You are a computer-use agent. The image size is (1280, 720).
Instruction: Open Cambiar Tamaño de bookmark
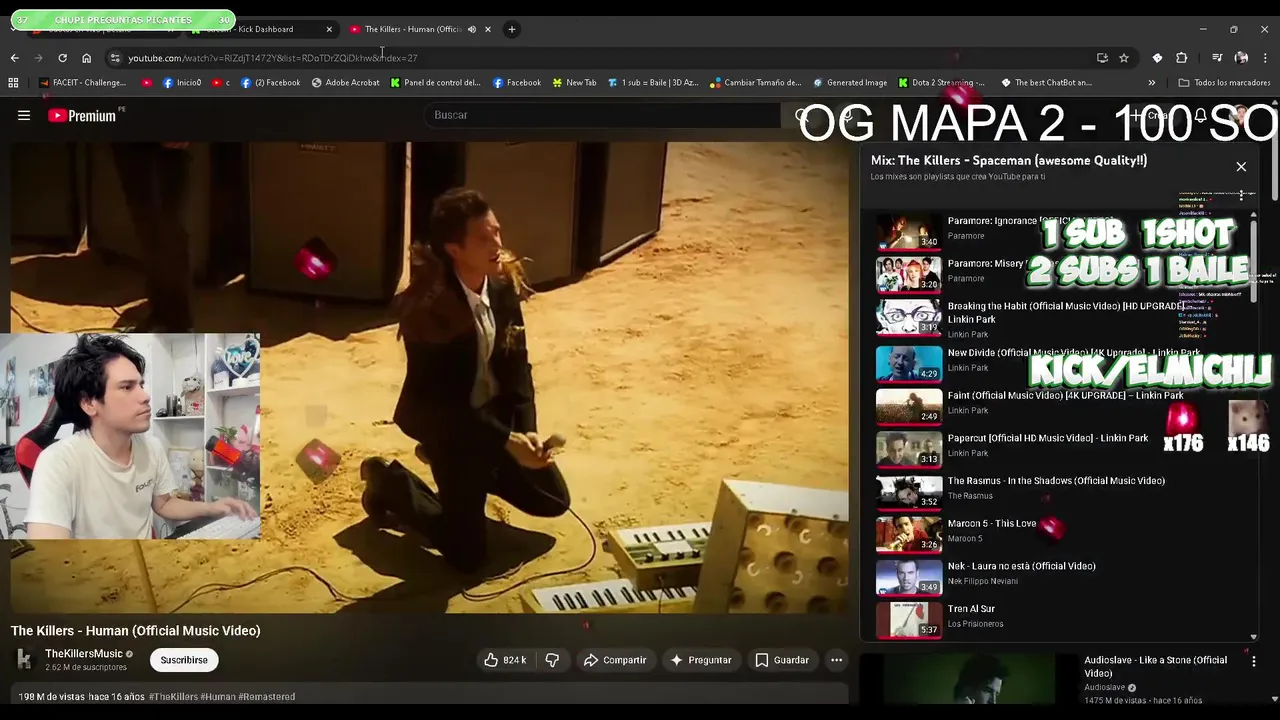pos(755,83)
